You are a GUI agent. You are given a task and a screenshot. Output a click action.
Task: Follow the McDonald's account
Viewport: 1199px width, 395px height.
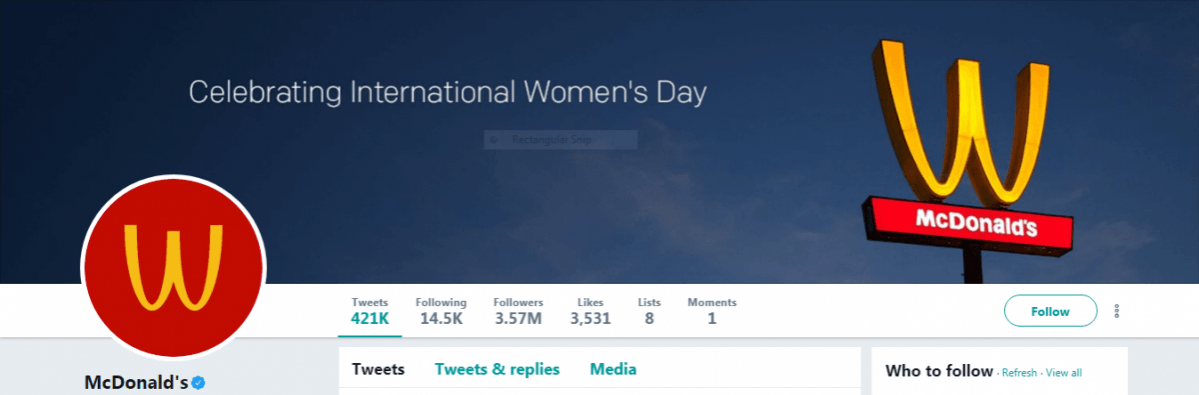click(1050, 311)
